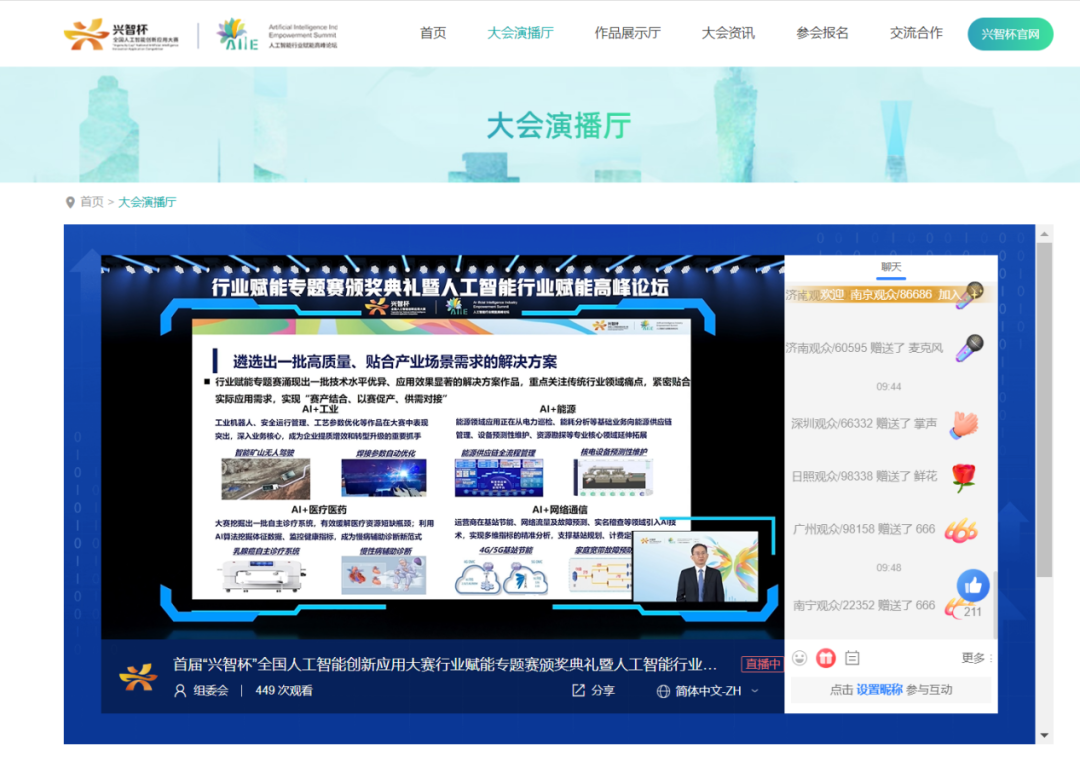Click the live video stream area
The width and height of the screenshot is (1080, 767).
click(x=441, y=450)
